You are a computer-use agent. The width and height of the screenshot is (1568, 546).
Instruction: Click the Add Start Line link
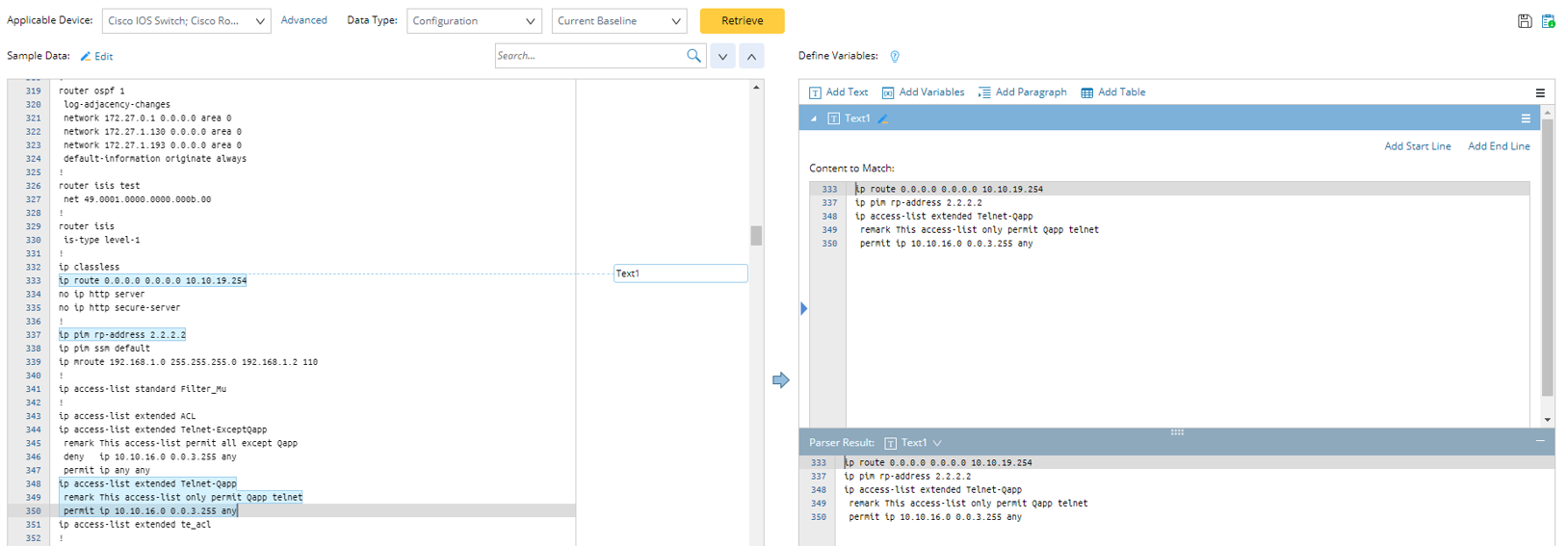pyautogui.click(x=1417, y=146)
